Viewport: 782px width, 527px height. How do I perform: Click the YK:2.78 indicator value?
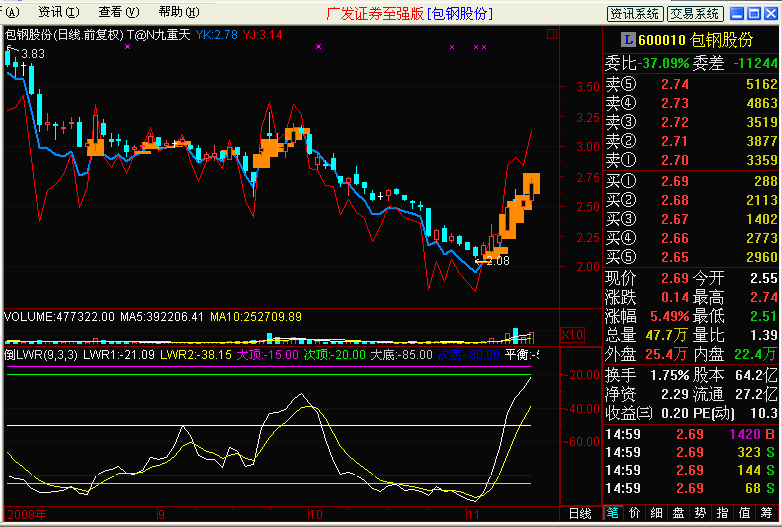216,34
